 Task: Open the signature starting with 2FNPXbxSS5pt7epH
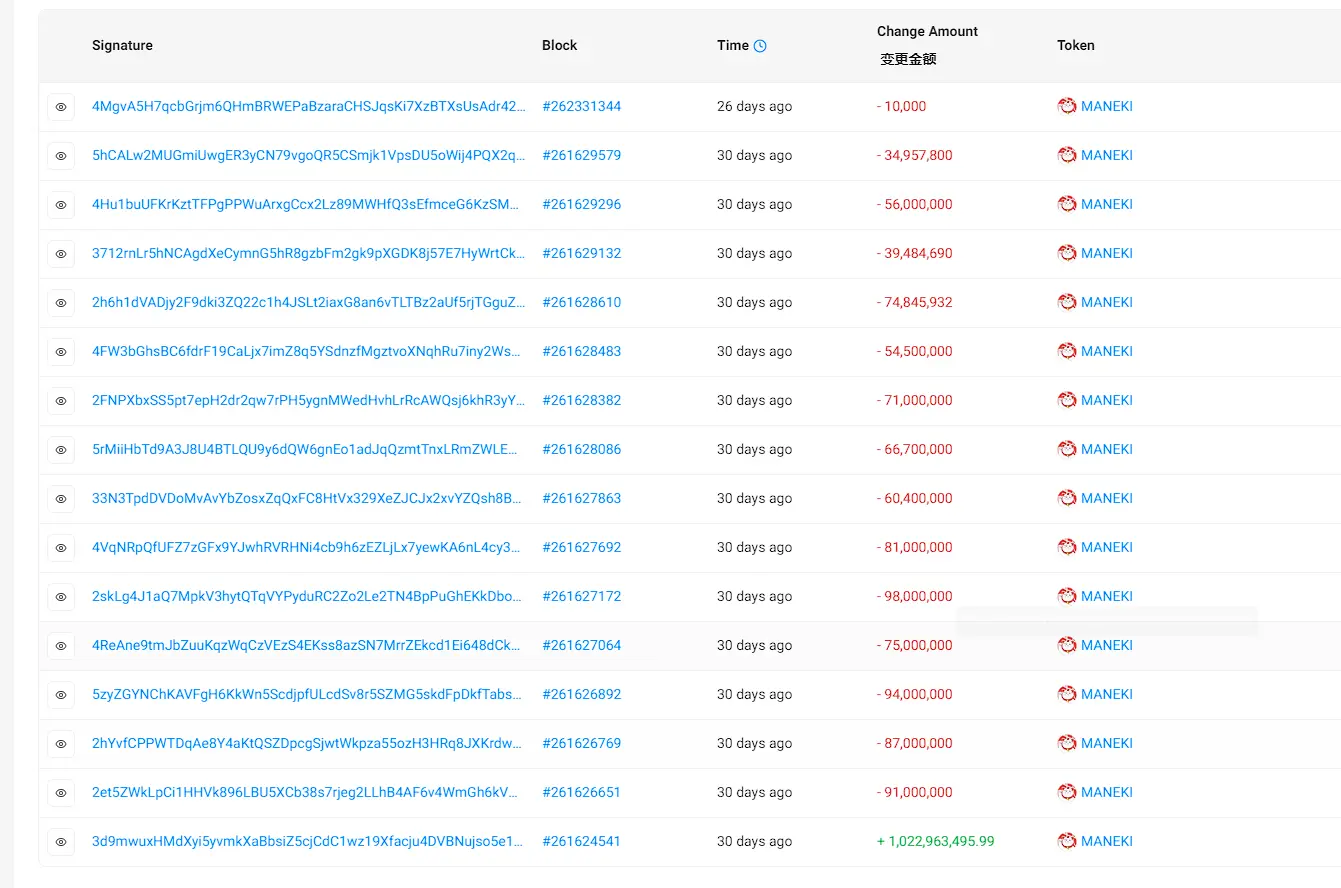point(308,400)
